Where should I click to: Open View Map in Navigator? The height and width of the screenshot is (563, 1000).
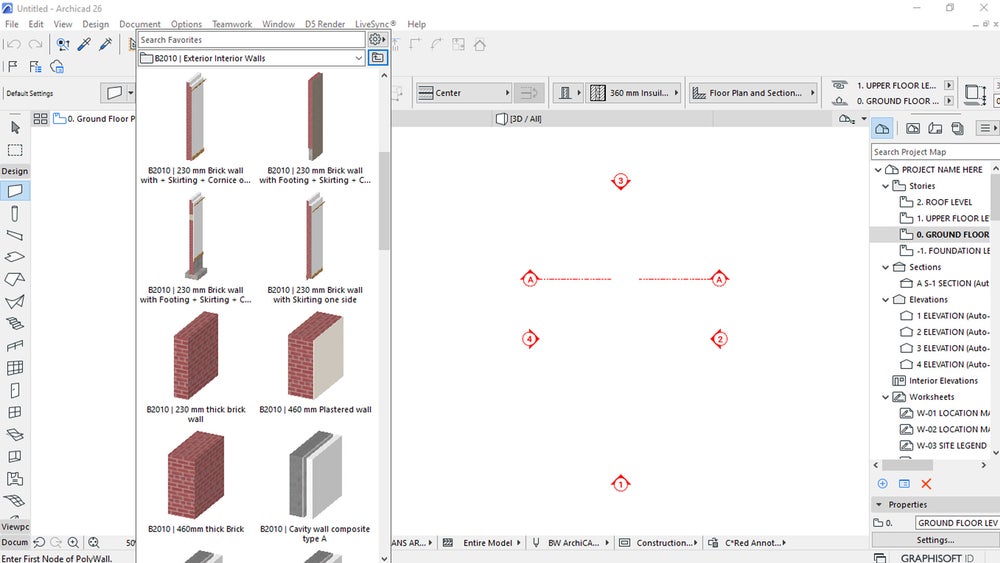tap(913, 128)
